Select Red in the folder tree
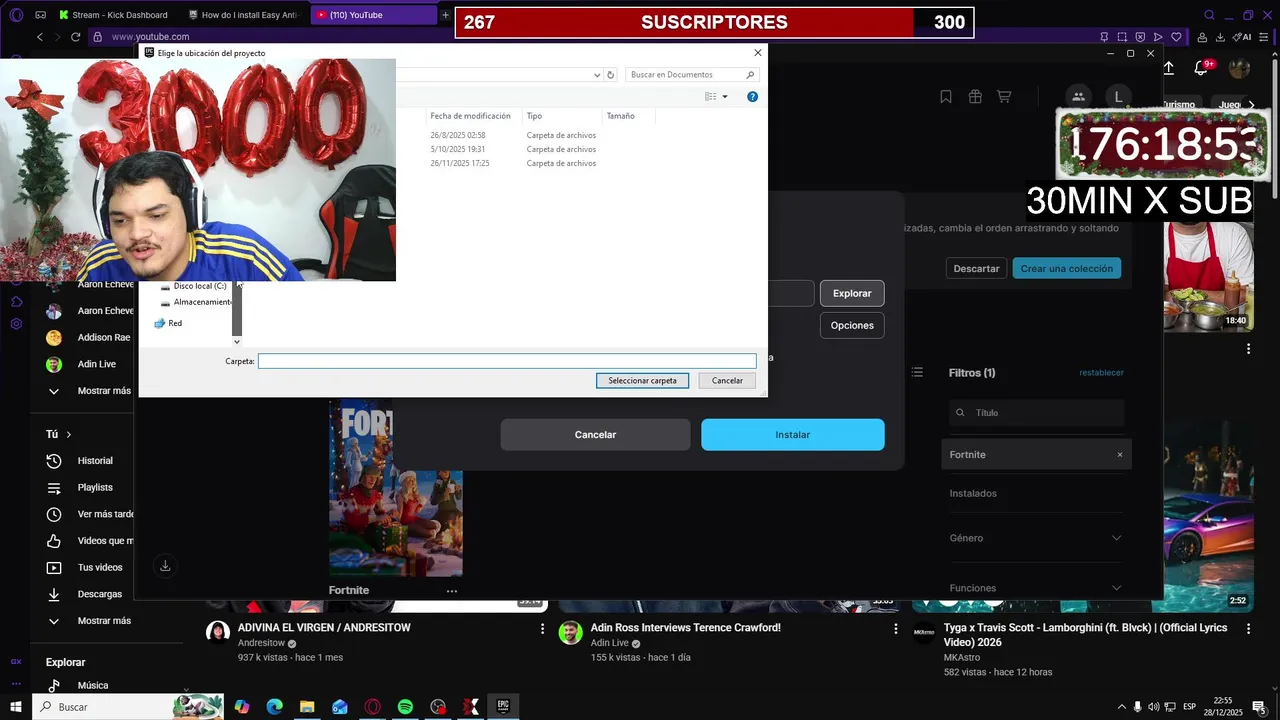Image resolution: width=1280 pixels, height=720 pixels. pyautogui.click(x=168, y=324)
